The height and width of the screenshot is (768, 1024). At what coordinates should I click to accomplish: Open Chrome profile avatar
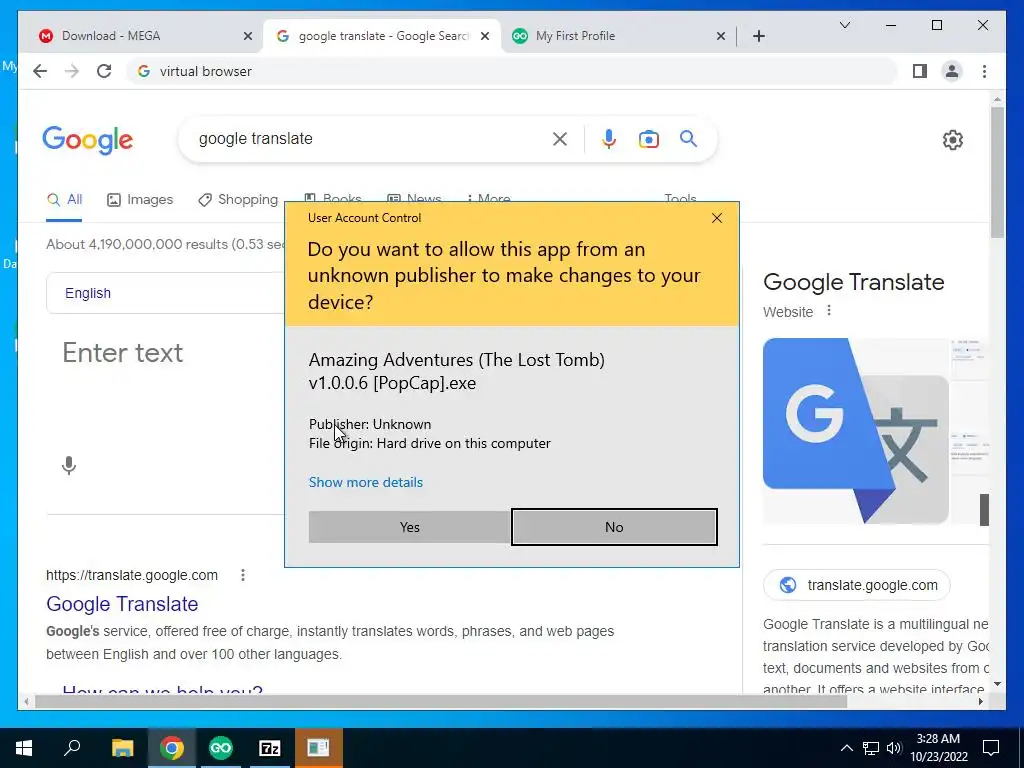[952, 71]
